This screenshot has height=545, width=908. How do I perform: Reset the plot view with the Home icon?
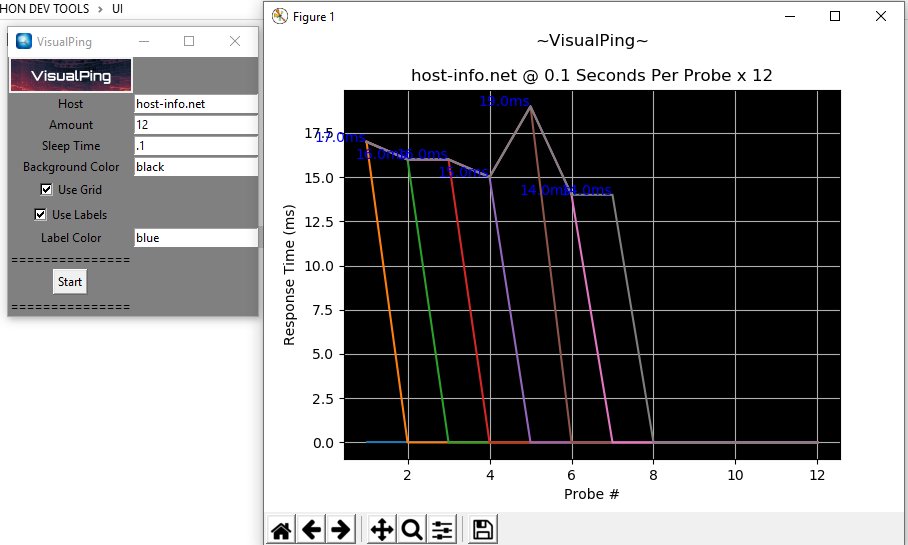click(x=281, y=529)
